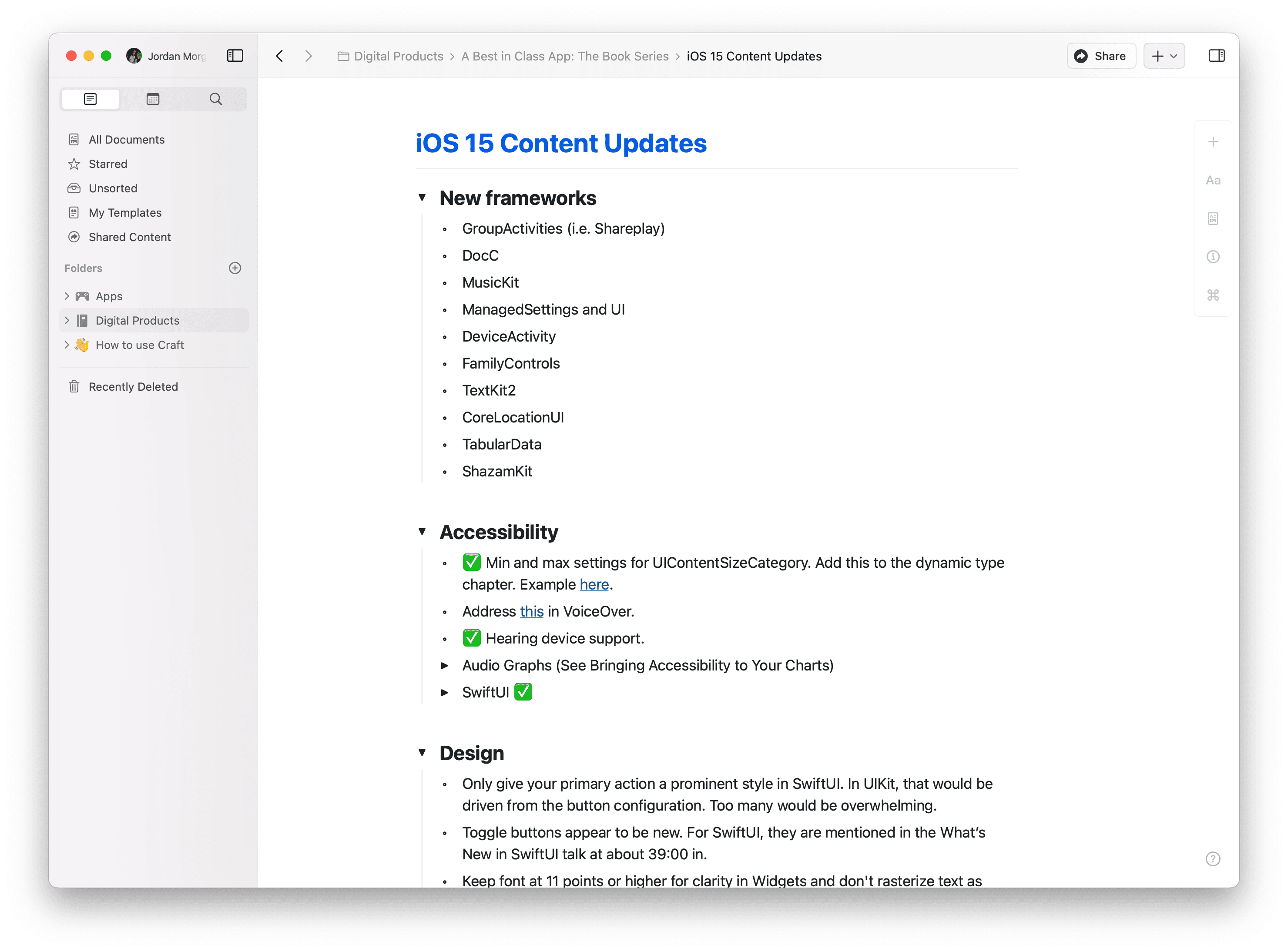
Task: Click the 'CoreLocationUI' bullet
Action: tap(512, 418)
